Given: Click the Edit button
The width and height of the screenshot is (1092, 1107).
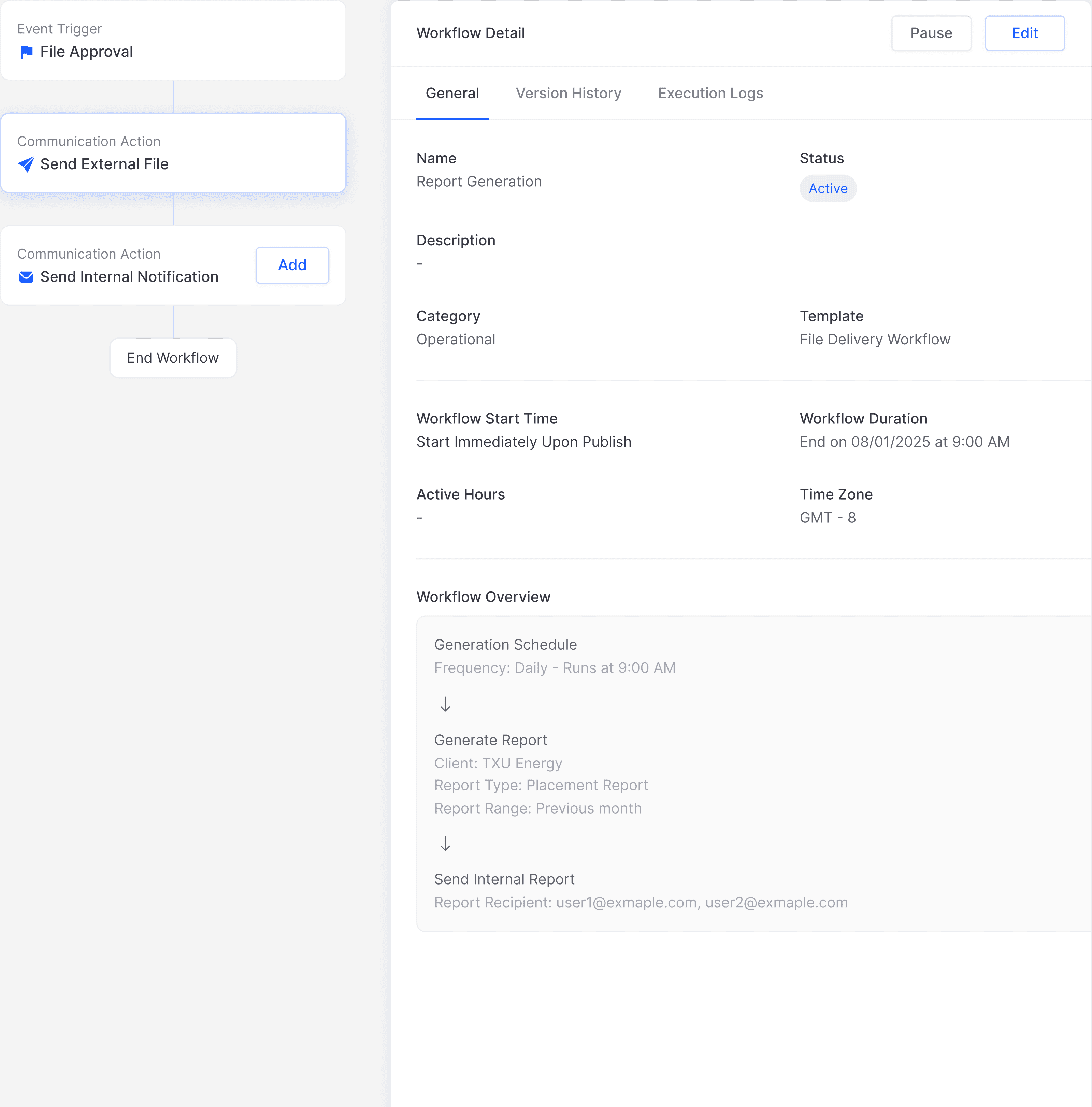Looking at the screenshot, I should (x=1024, y=33).
